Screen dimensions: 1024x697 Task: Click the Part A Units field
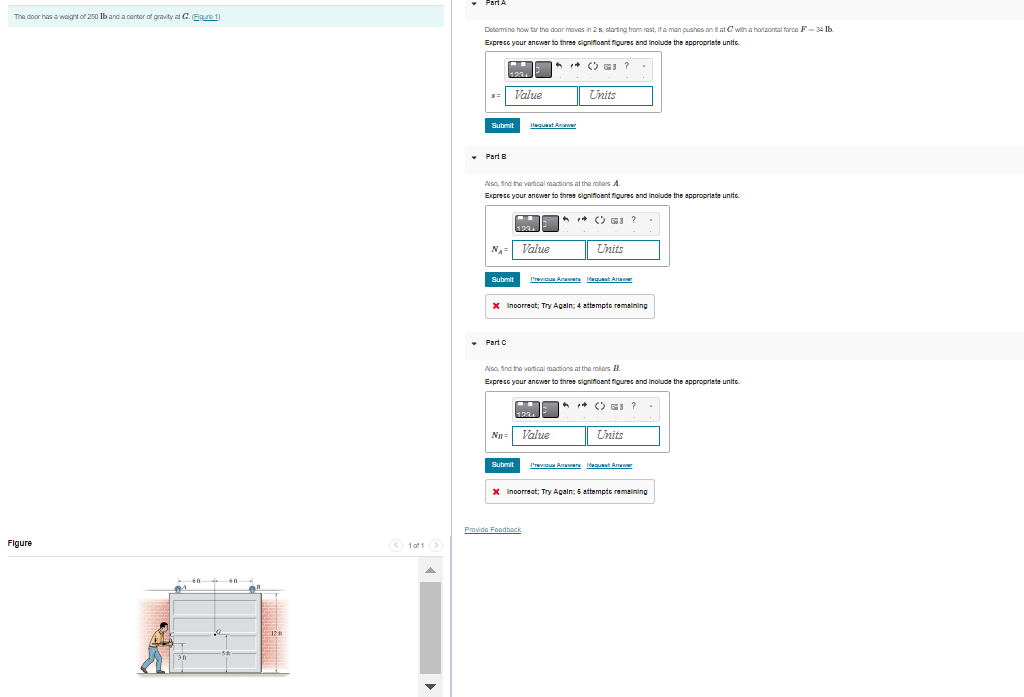tap(616, 95)
